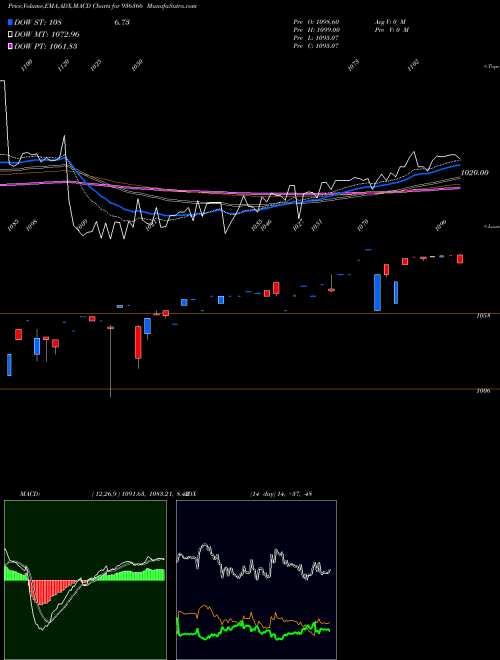Click the 1058 horizontal level label

pyautogui.click(x=483, y=315)
